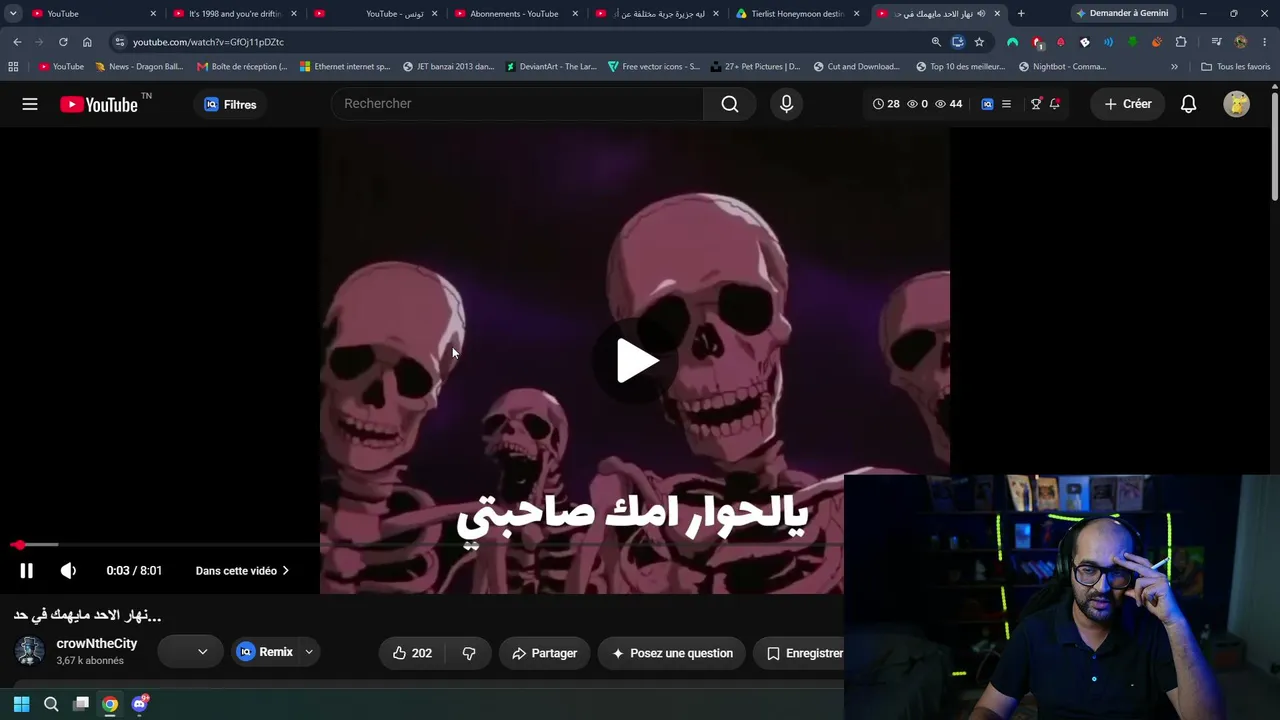Expand the Dans cette vidéo chapters
Screen dimensions: 1280x720
(x=242, y=571)
